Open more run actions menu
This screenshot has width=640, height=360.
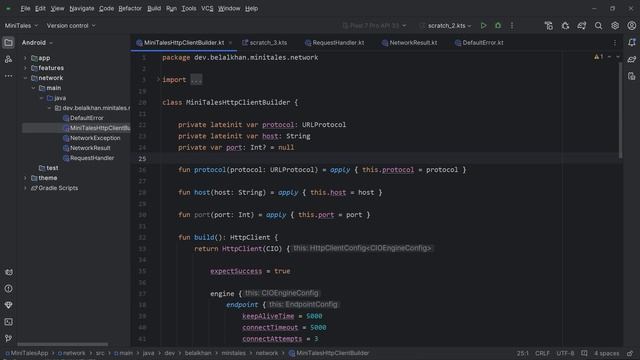[x=512, y=26]
